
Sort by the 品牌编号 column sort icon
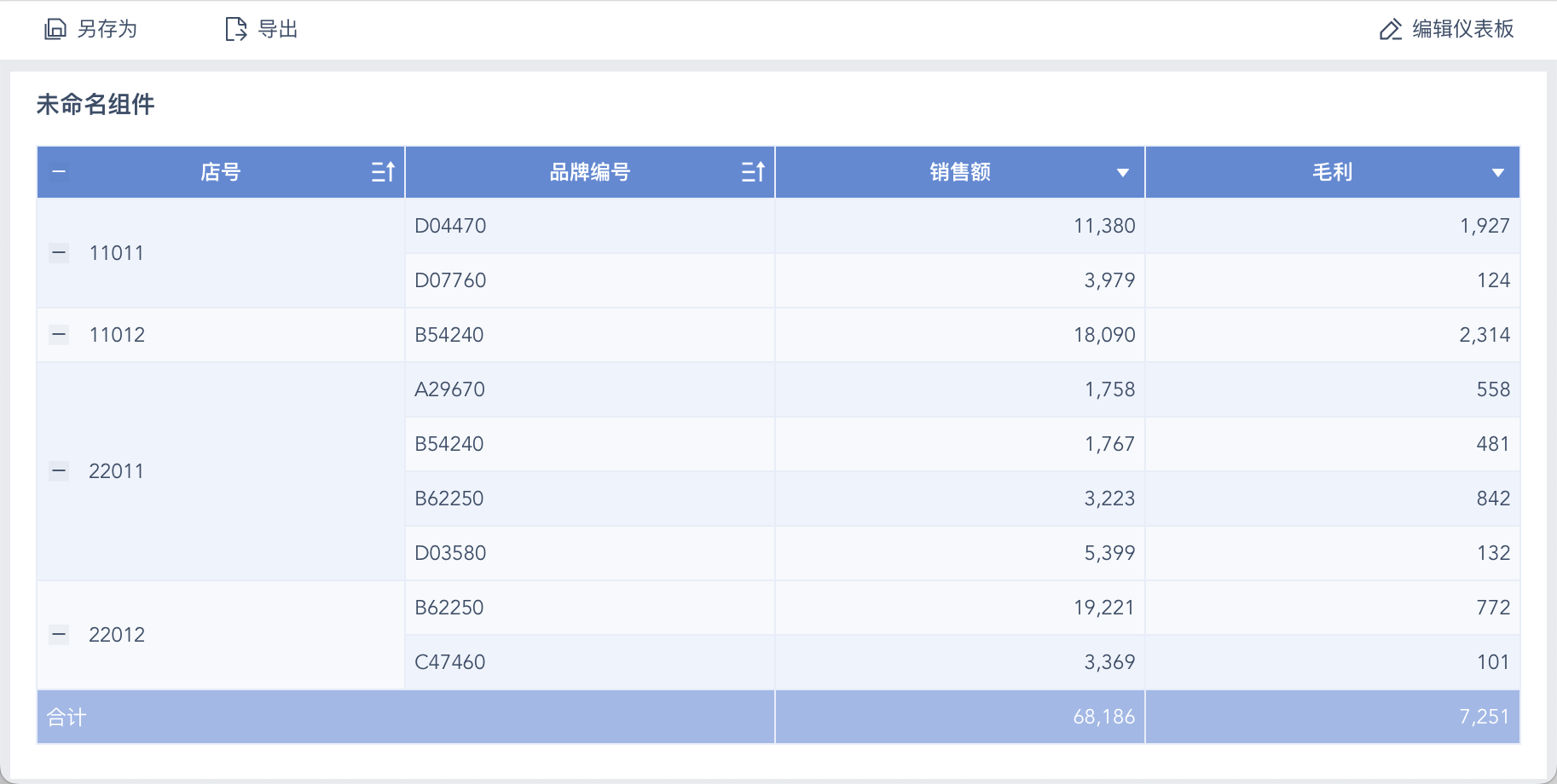pyautogui.click(x=753, y=172)
